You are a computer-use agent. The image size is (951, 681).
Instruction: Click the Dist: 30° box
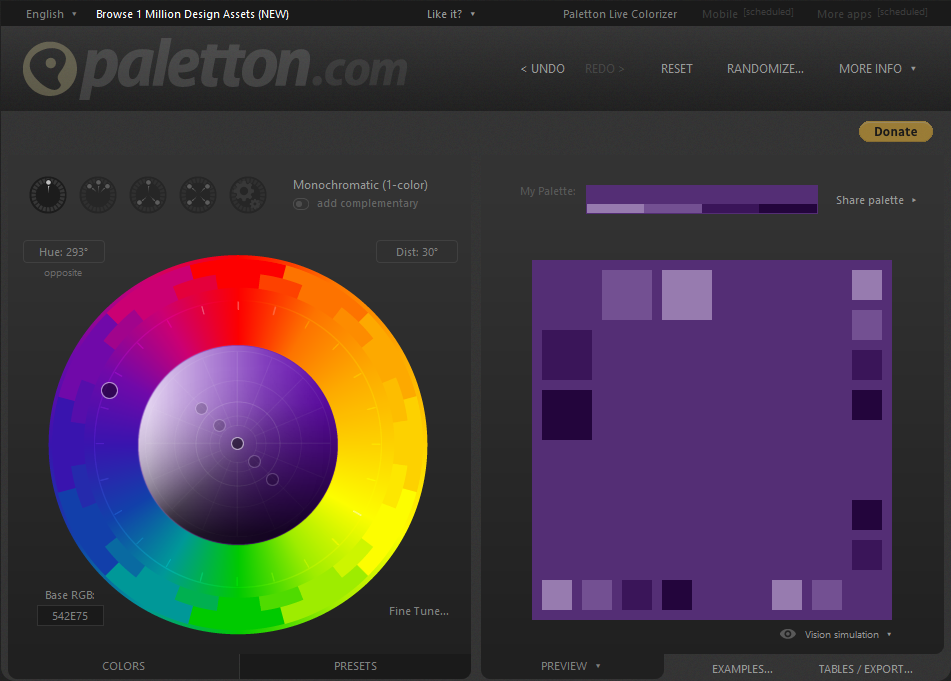[417, 252]
